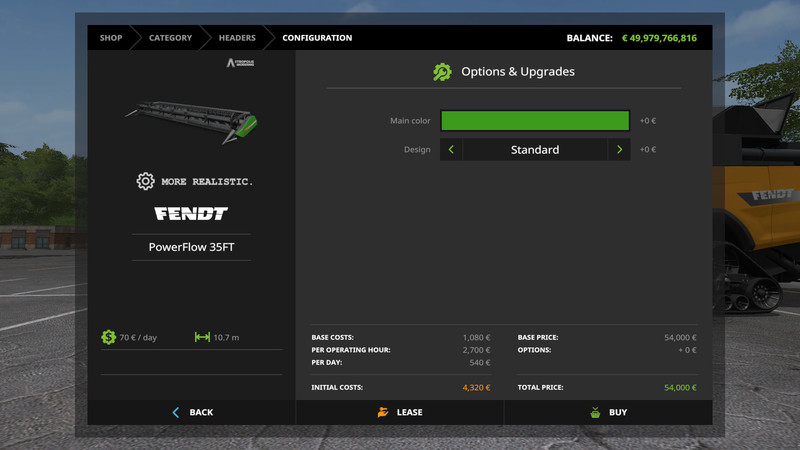Go to the Shop breadcrumb
The image size is (800, 450).
pos(110,38)
